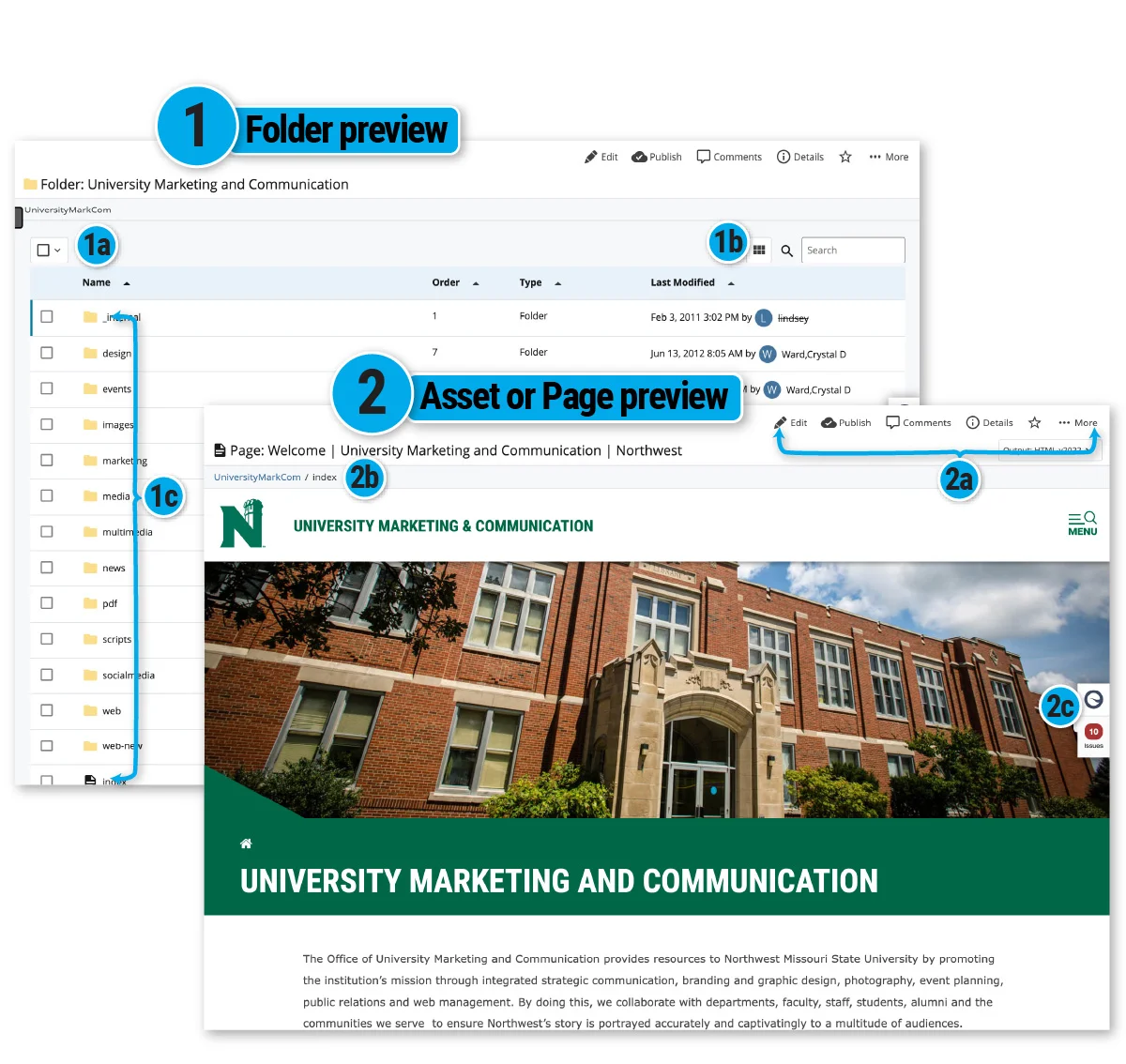Screen dimensions: 1126x1064
Task: Open the news folder
Action: pos(114,569)
